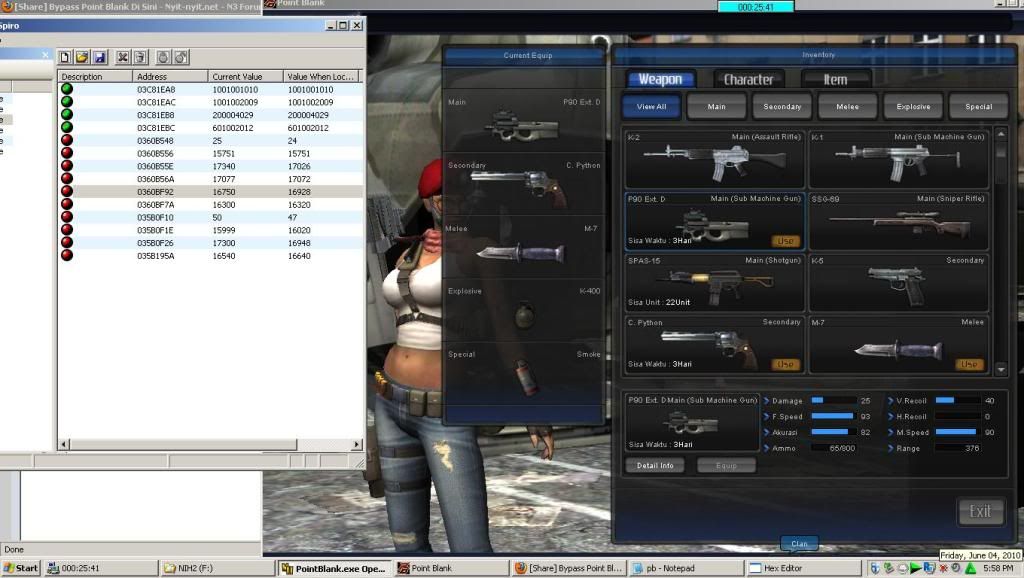Click the first lock (freeze) toolbar icon
Screen dimensions: 1024x578
click(163, 57)
